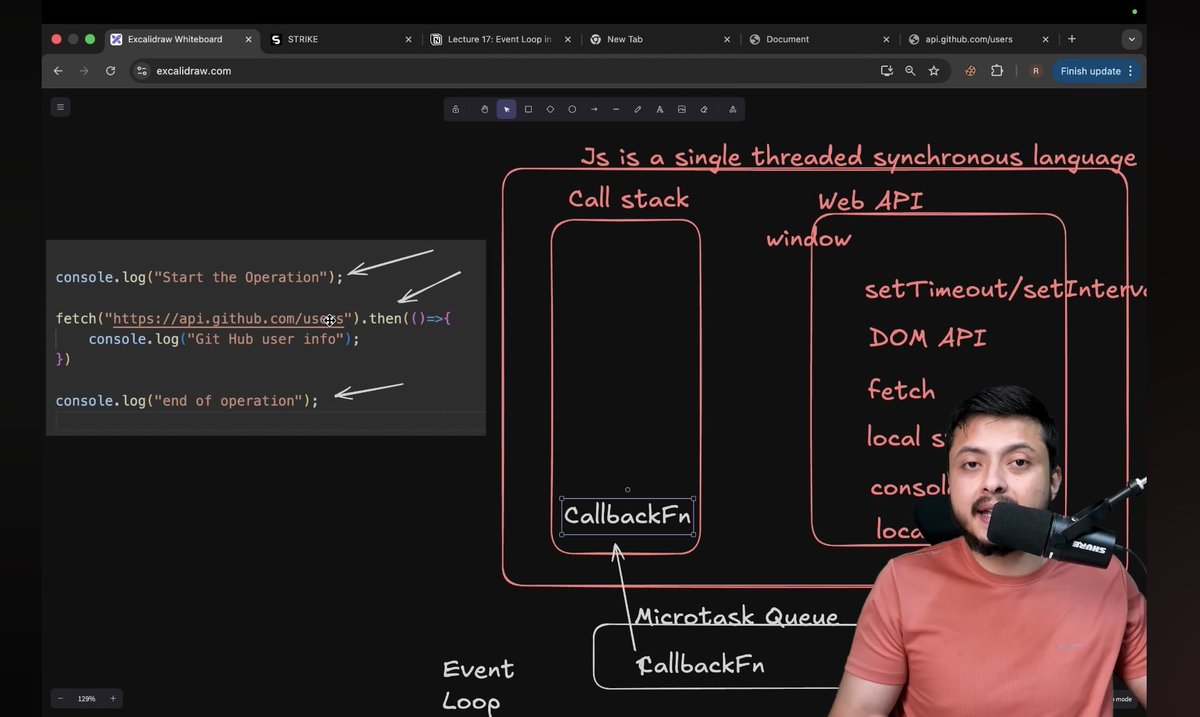Select the Diamond tool
The height and width of the screenshot is (717, 1200).
tap(550, 109)
